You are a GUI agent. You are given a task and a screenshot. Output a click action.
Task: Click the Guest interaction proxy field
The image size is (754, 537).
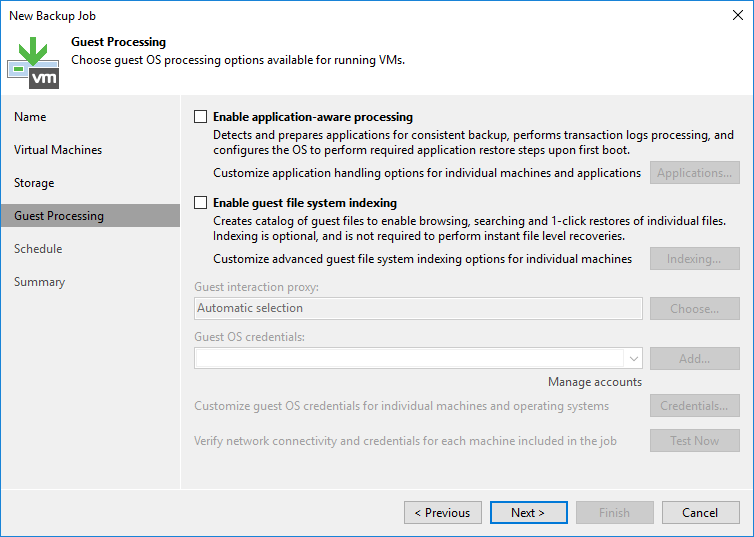418,309
